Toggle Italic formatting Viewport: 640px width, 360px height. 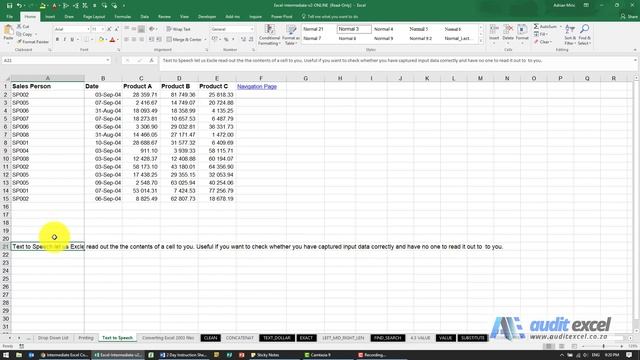64,40
